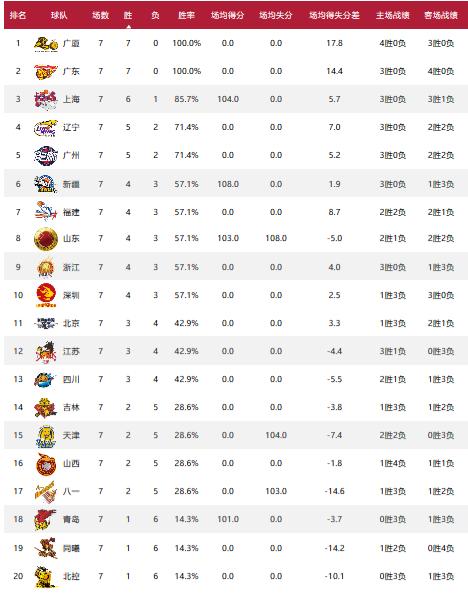
Task: Open the 深圳 red team logo
Action: point(46,295)
